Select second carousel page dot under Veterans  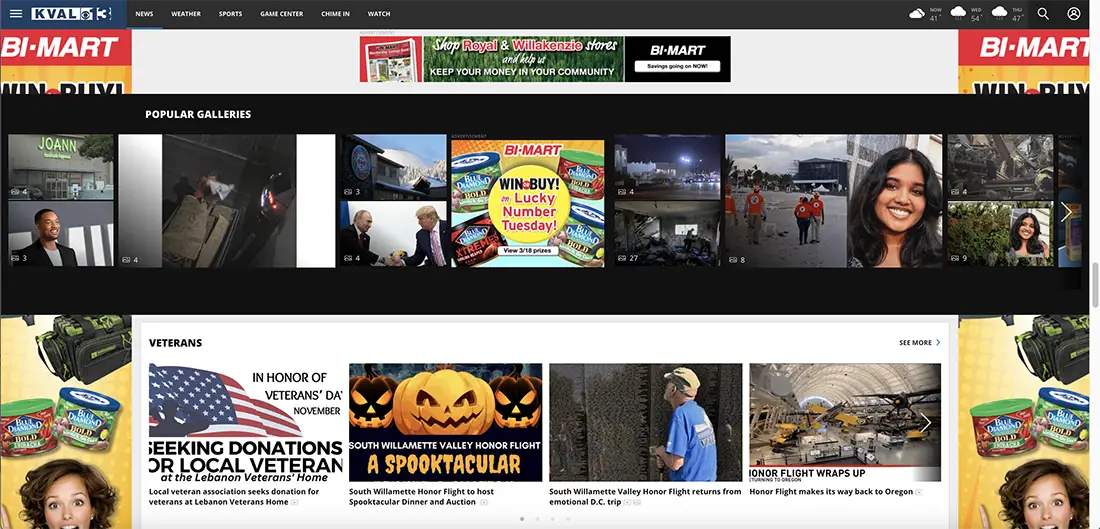coord(537,519)
